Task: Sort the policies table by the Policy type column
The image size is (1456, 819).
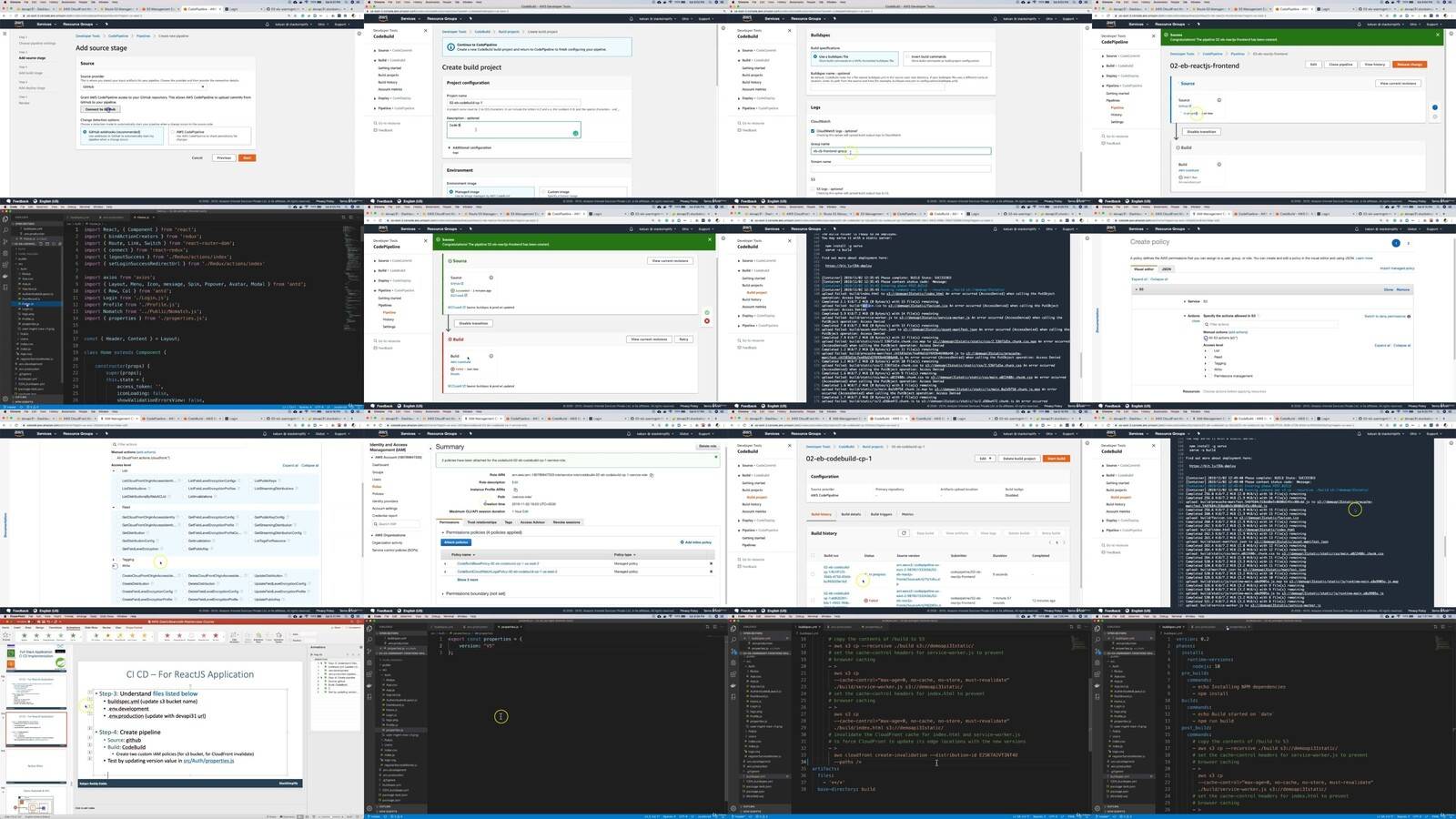Action: [623, 554]
